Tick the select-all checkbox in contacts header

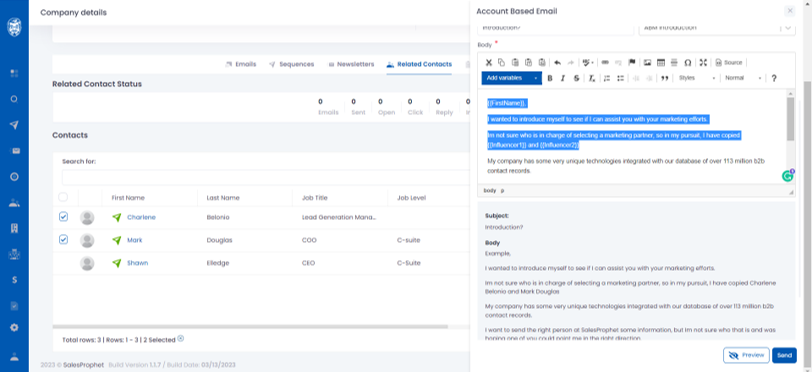click(x=63, y=197)
